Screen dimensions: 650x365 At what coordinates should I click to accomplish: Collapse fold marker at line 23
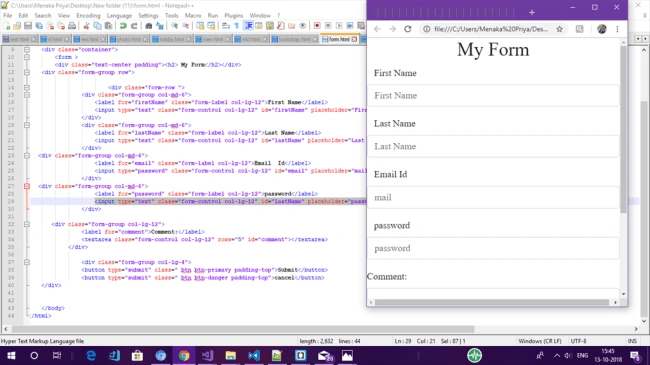click(x=27, y=156)
